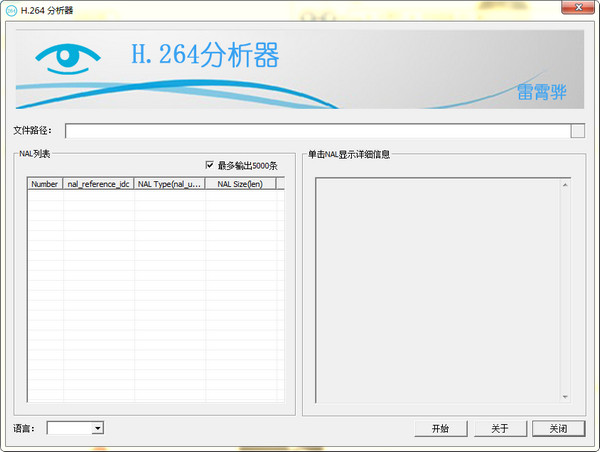Click inside the NAL detail information box
Screen dimensions: 600x452
point(443,288)
